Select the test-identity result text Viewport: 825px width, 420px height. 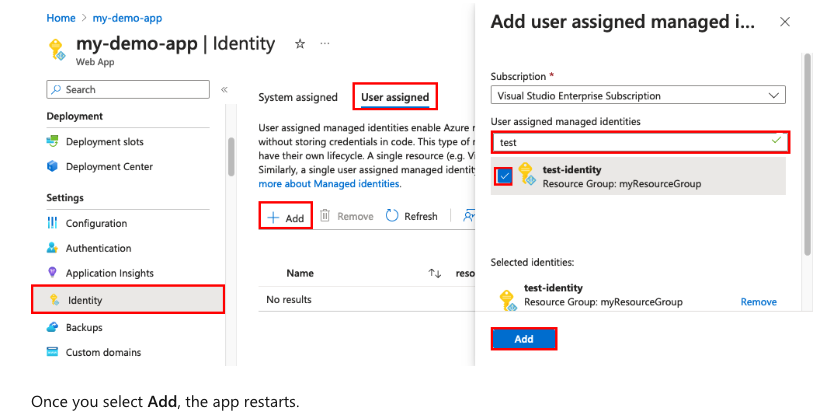[621, 176]
